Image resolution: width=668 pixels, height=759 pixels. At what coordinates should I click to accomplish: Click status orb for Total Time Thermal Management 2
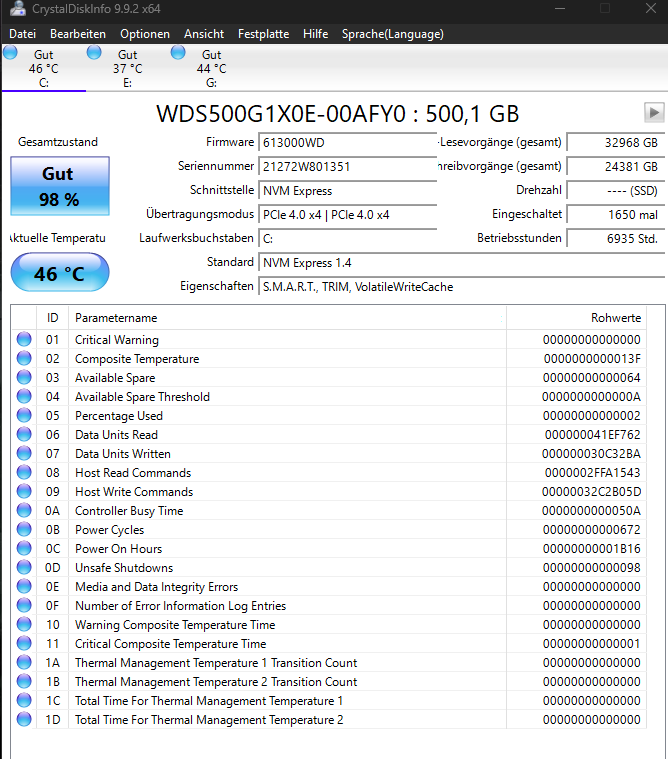(24, 719)
